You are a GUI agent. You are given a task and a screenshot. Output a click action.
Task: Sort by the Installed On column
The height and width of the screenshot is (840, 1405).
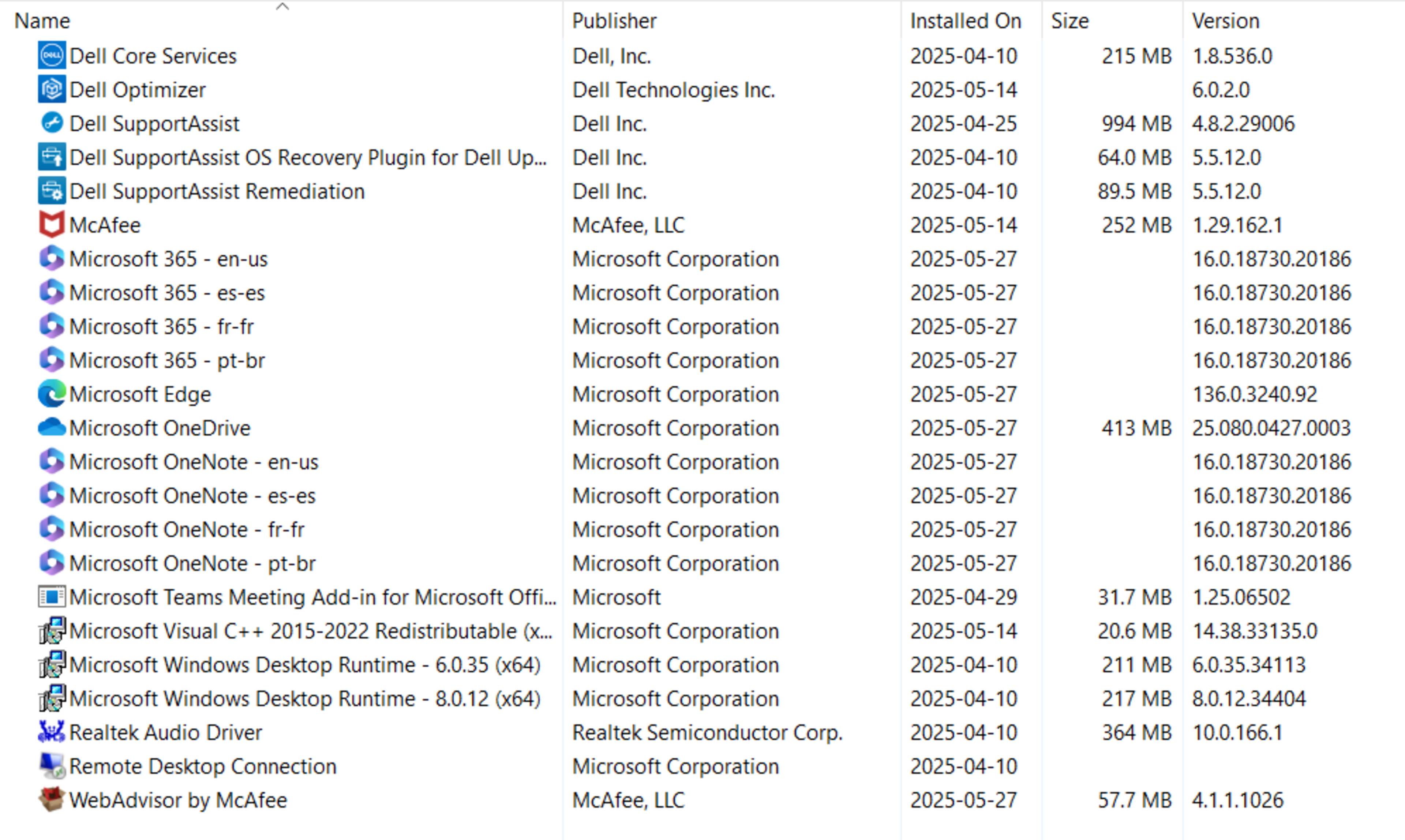click(x=965, y=21)
